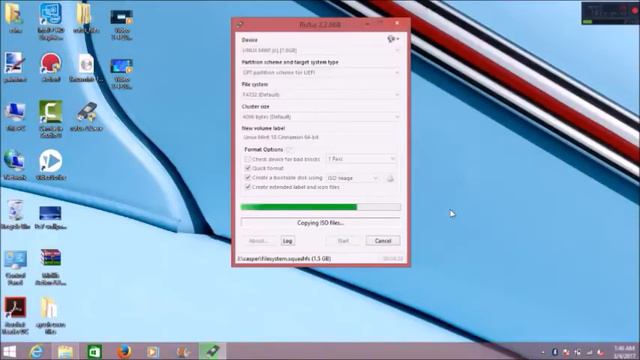The width and height of the screenshot is (640, 360).
Task: Launch Internet Explorer from the taskbar
Action: click(37, 351)
